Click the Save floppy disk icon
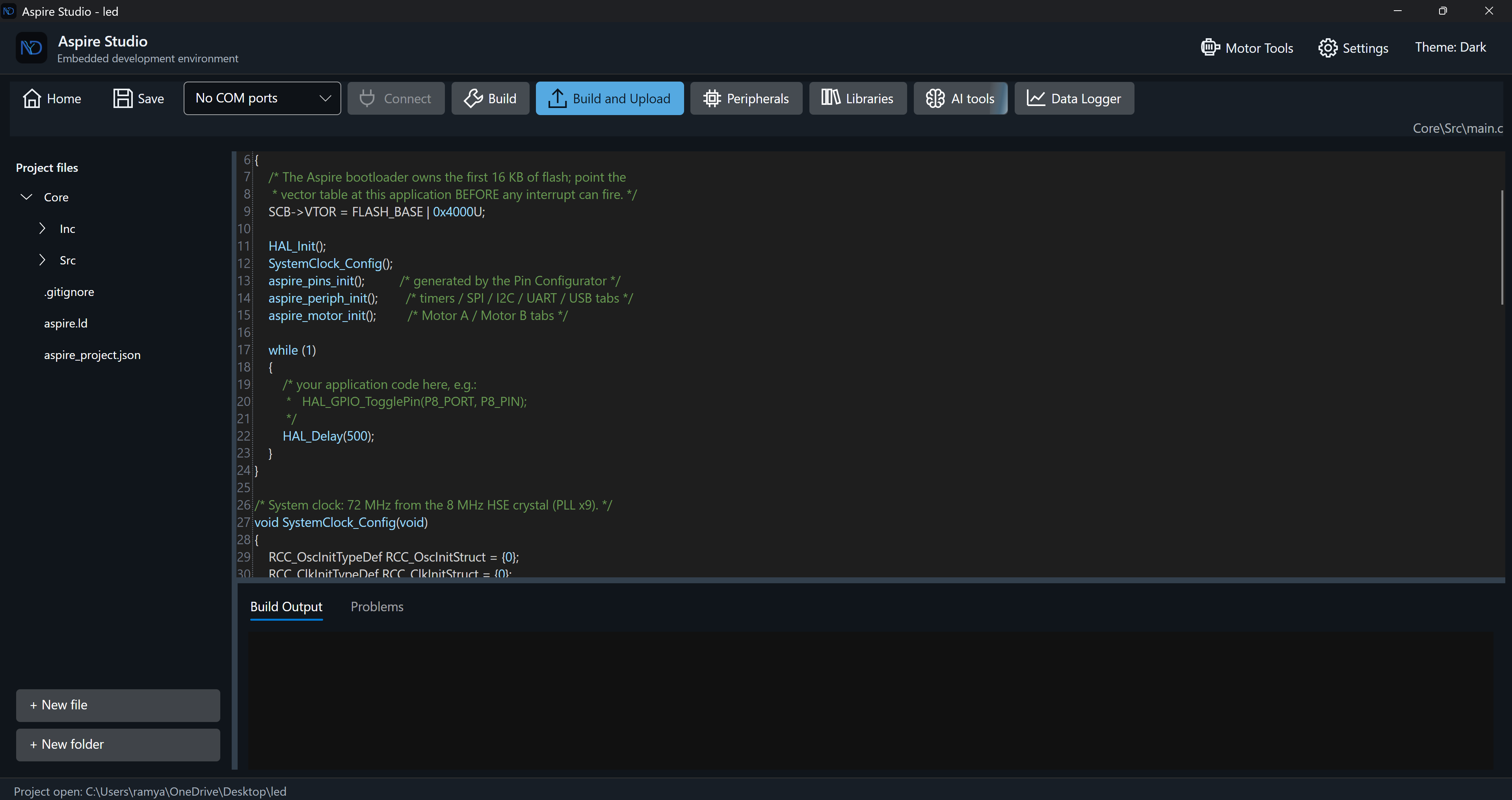The height and width of the screenshot is (800, 1512). (123, 99)
